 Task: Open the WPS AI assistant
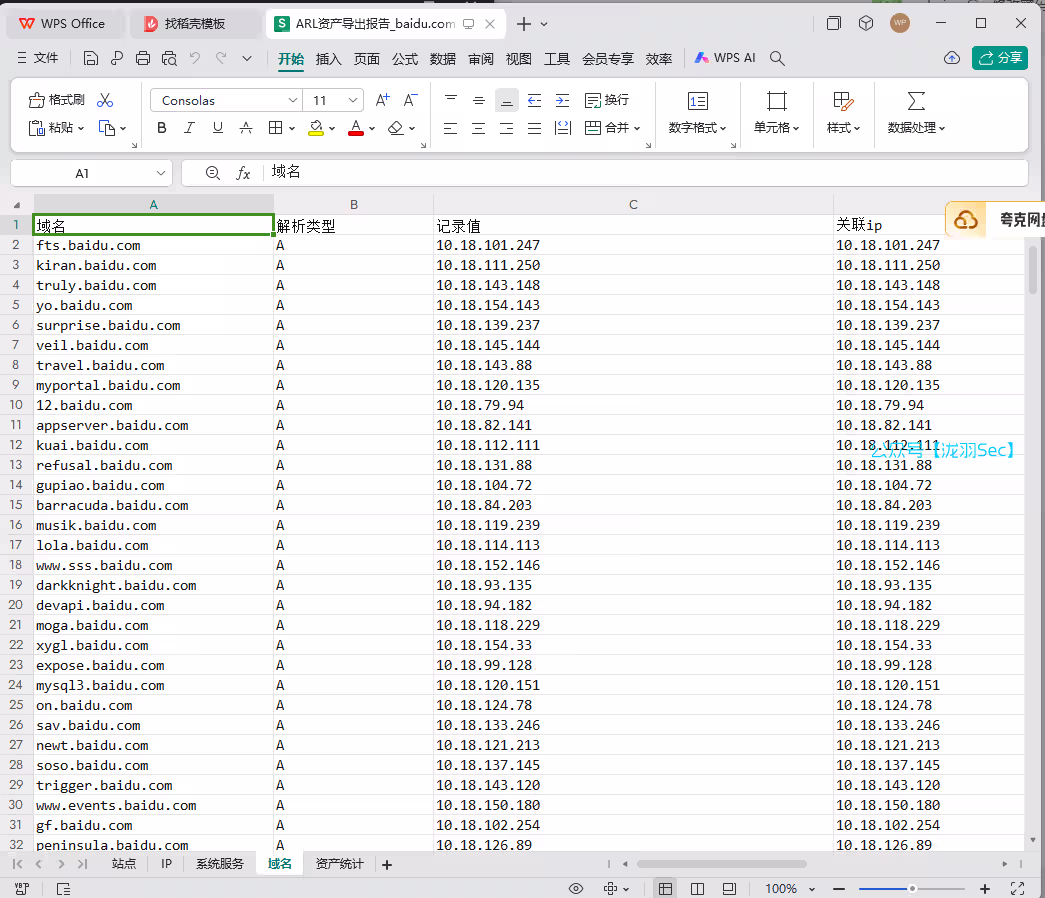coord(726,58)
